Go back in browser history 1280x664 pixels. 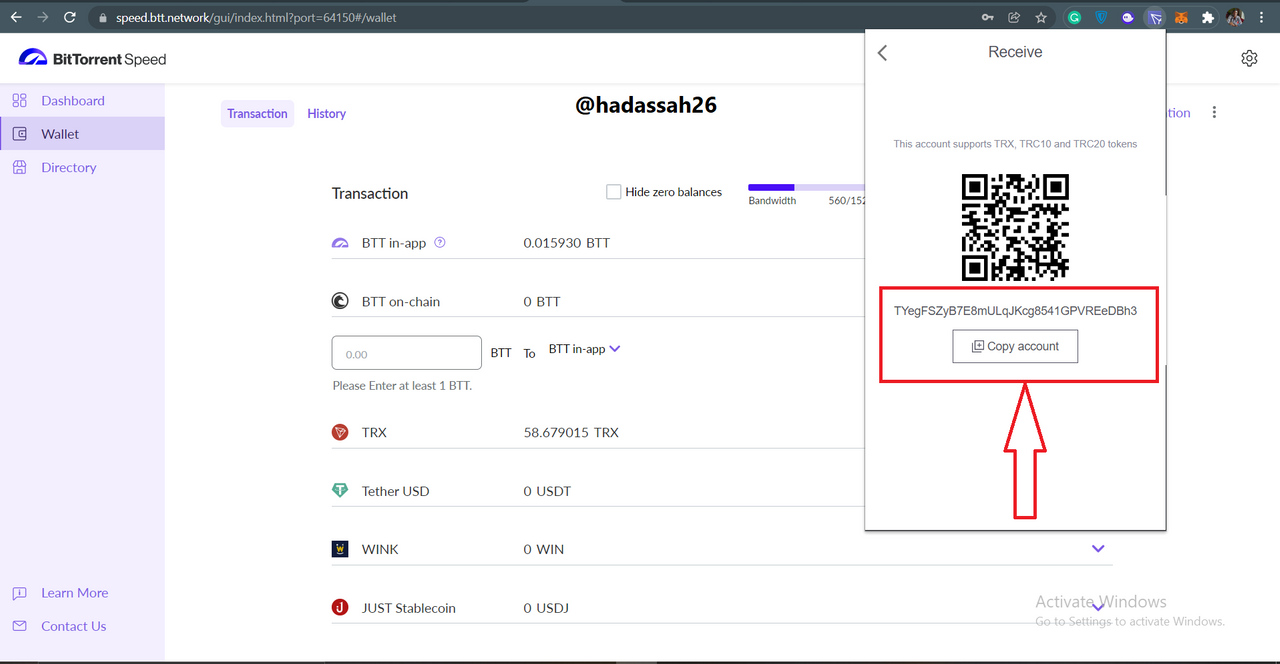(16, 18)
